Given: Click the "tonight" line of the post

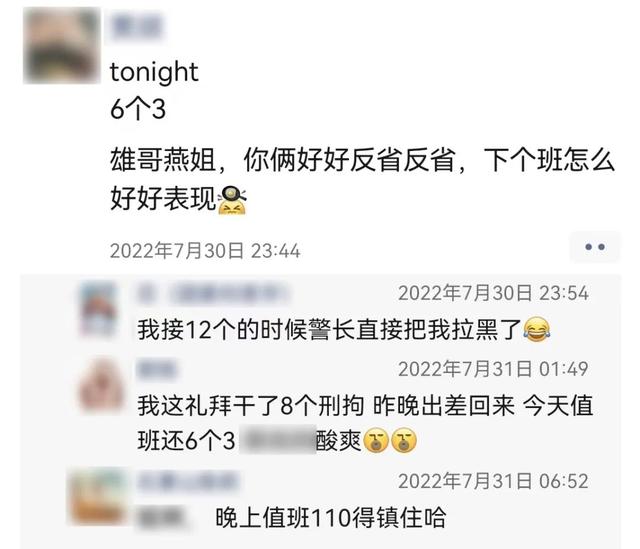Looking at the screenshot, I should pos(154,73).
